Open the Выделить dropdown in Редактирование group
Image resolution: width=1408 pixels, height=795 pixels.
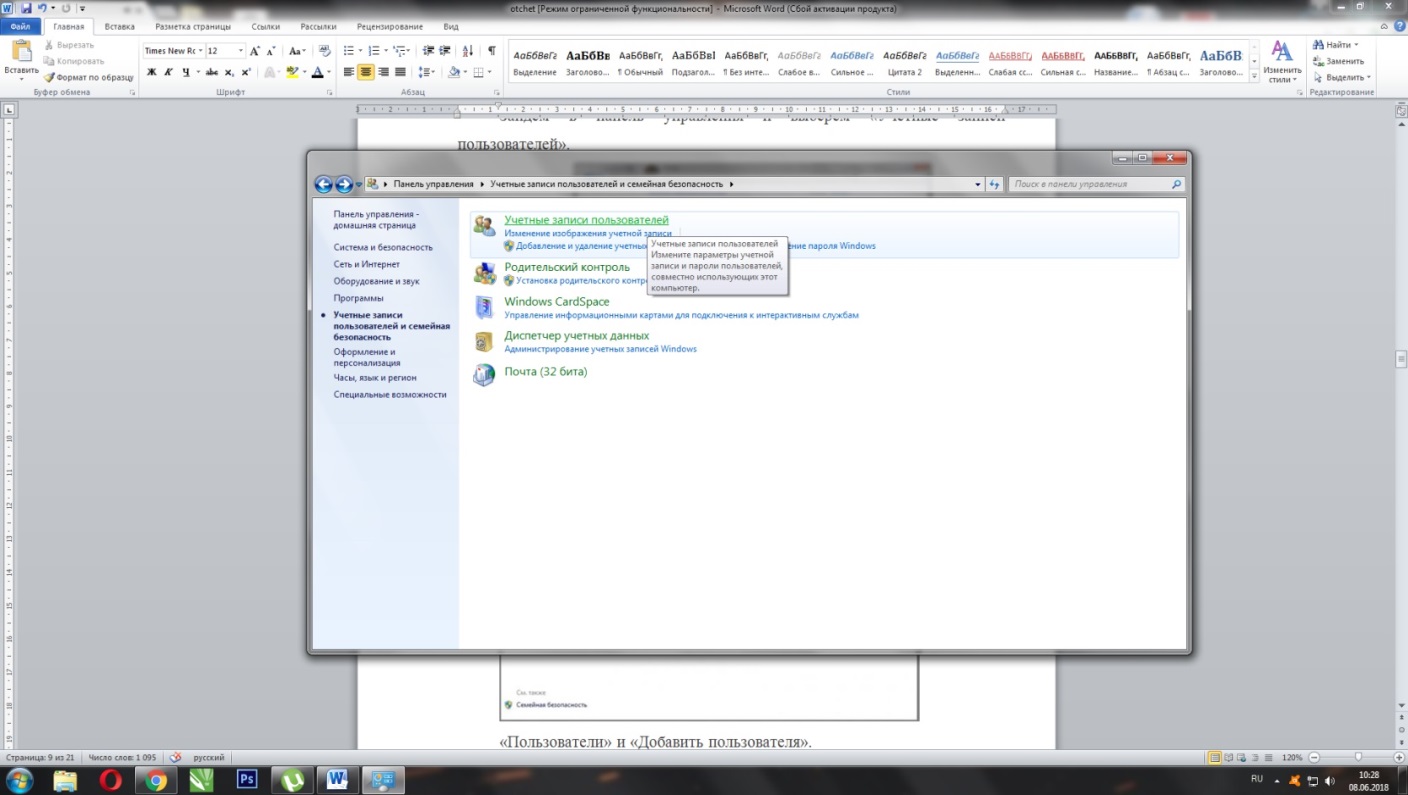click(1341, 77)
